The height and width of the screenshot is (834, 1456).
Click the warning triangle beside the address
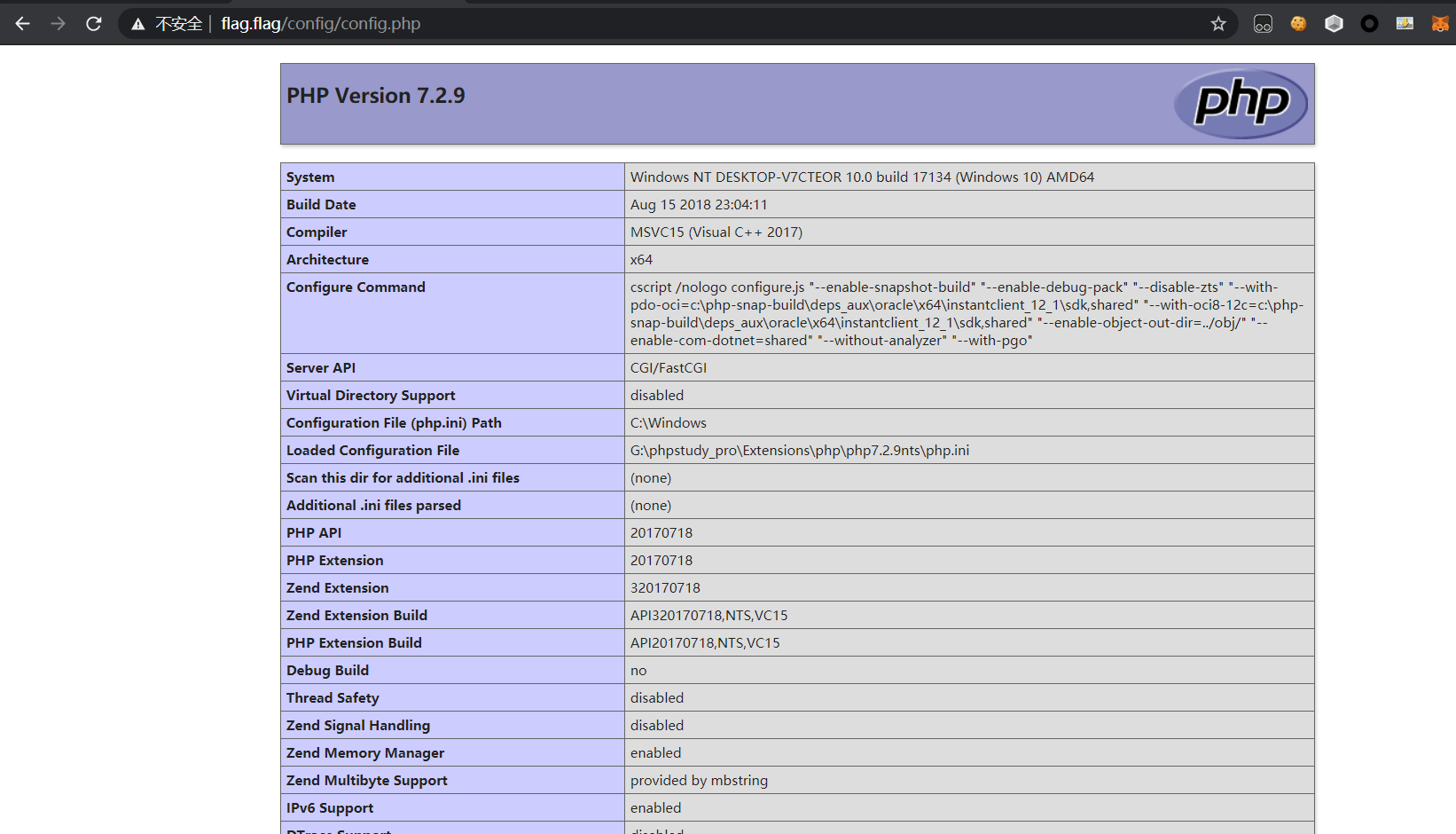point(137,23)
